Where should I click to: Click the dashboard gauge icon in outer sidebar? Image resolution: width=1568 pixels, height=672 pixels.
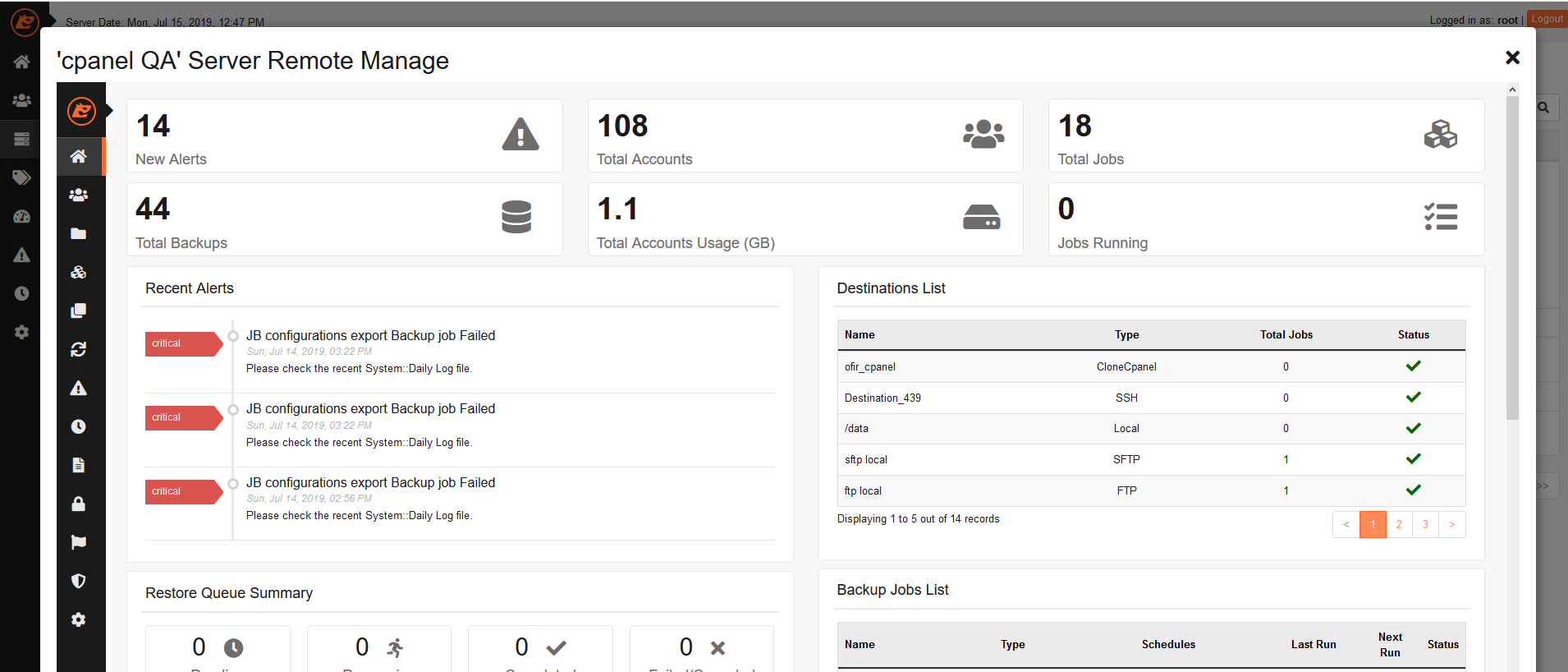(22, 216)
